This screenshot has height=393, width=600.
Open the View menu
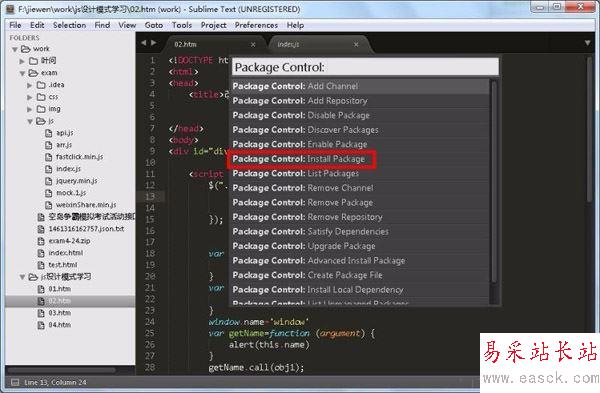tap(127, 25)
